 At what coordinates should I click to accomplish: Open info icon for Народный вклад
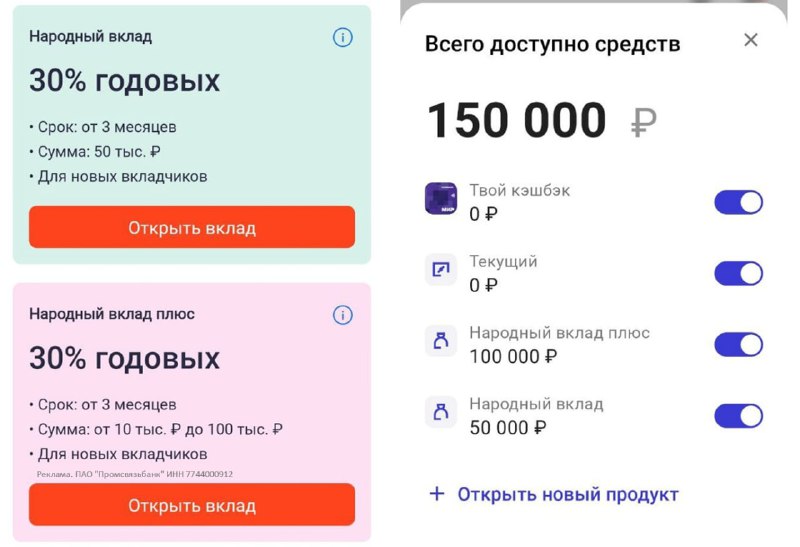342,37
